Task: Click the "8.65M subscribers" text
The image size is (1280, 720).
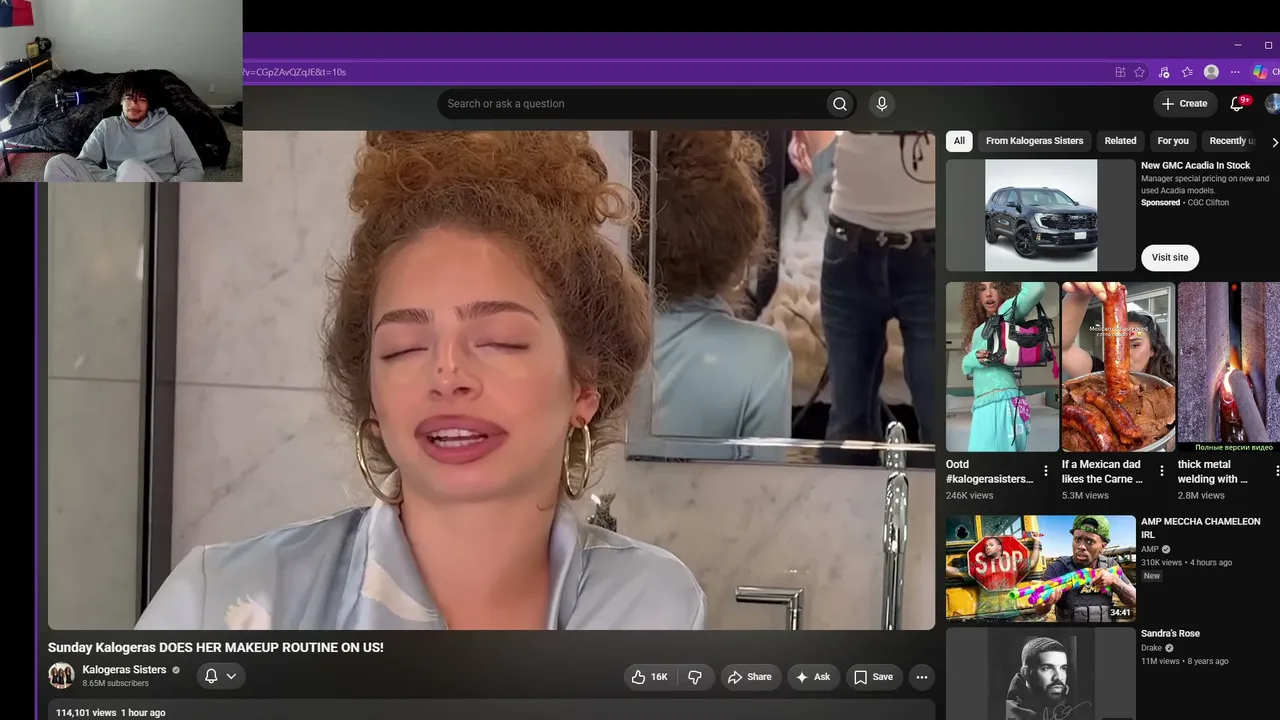Action: pyautogui.click(x=115, y=684)
